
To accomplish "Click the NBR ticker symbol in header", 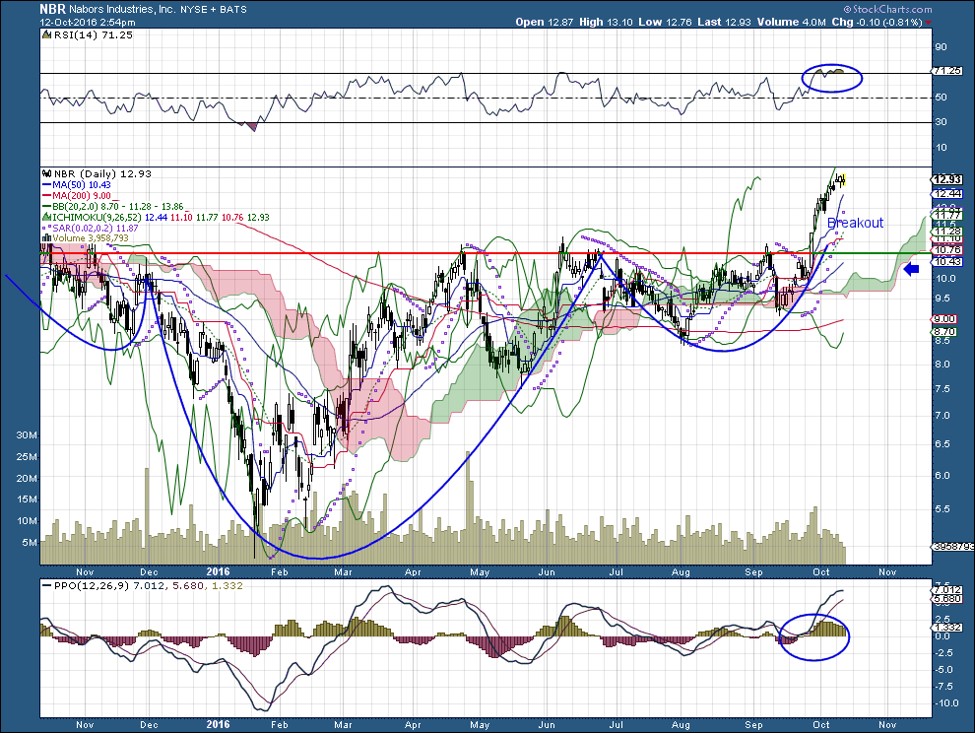I will click(52, 9).
